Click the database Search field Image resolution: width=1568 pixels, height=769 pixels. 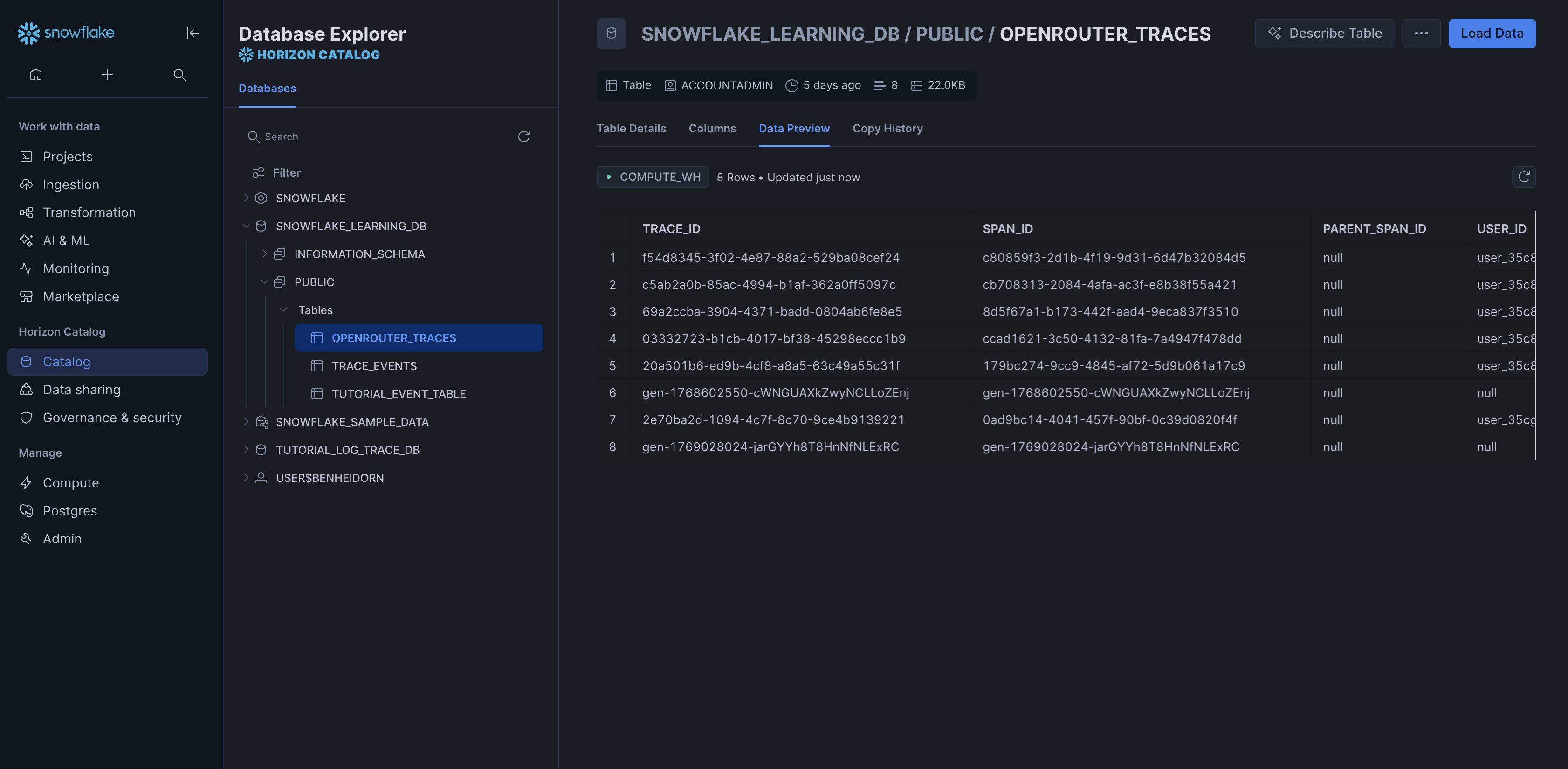378,137
